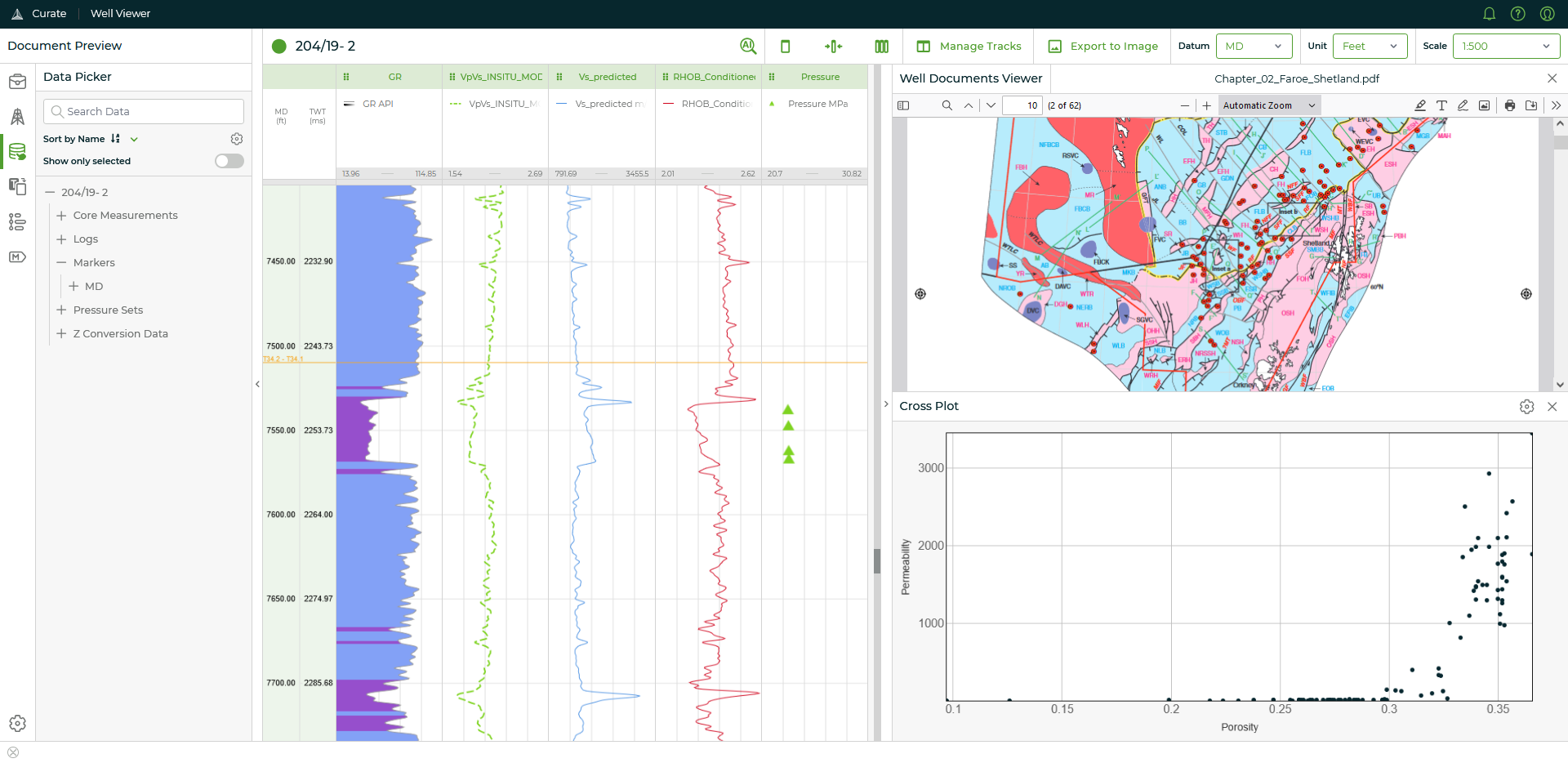Zoom out the PDF document
Screen dimensions: 1568x763
point(1185,105)
